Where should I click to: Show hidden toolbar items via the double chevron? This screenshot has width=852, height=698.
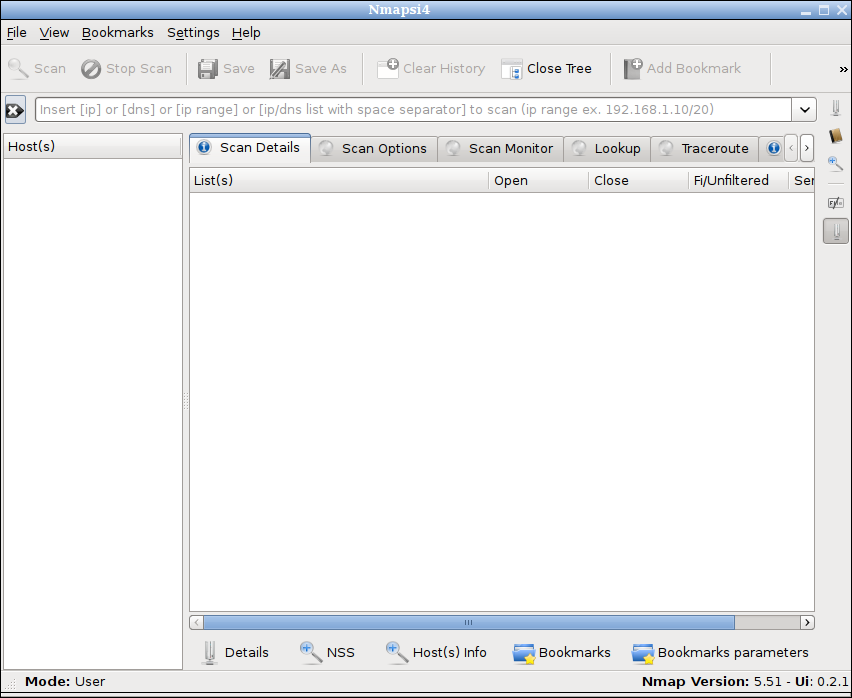tap(843, 69)
